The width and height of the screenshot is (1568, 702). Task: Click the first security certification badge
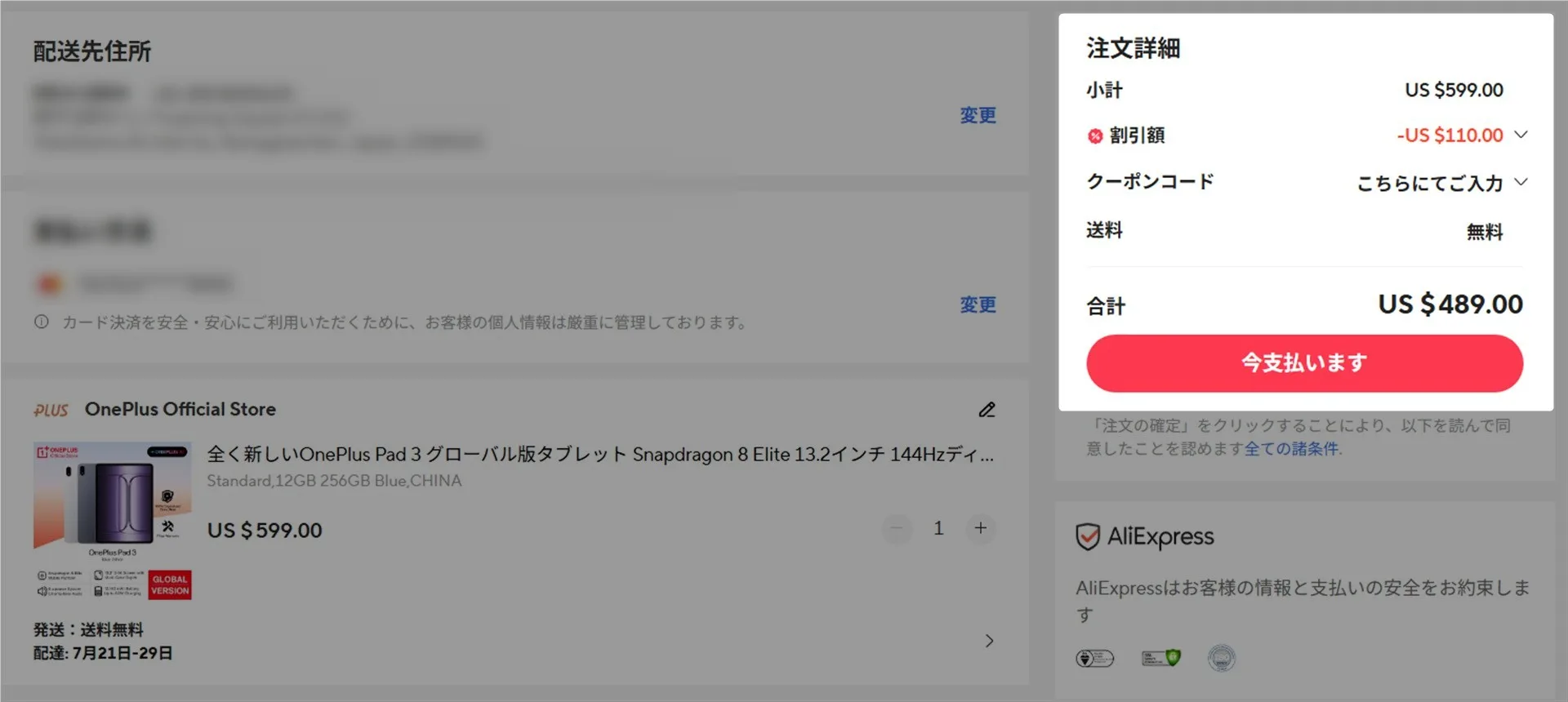1094,658
